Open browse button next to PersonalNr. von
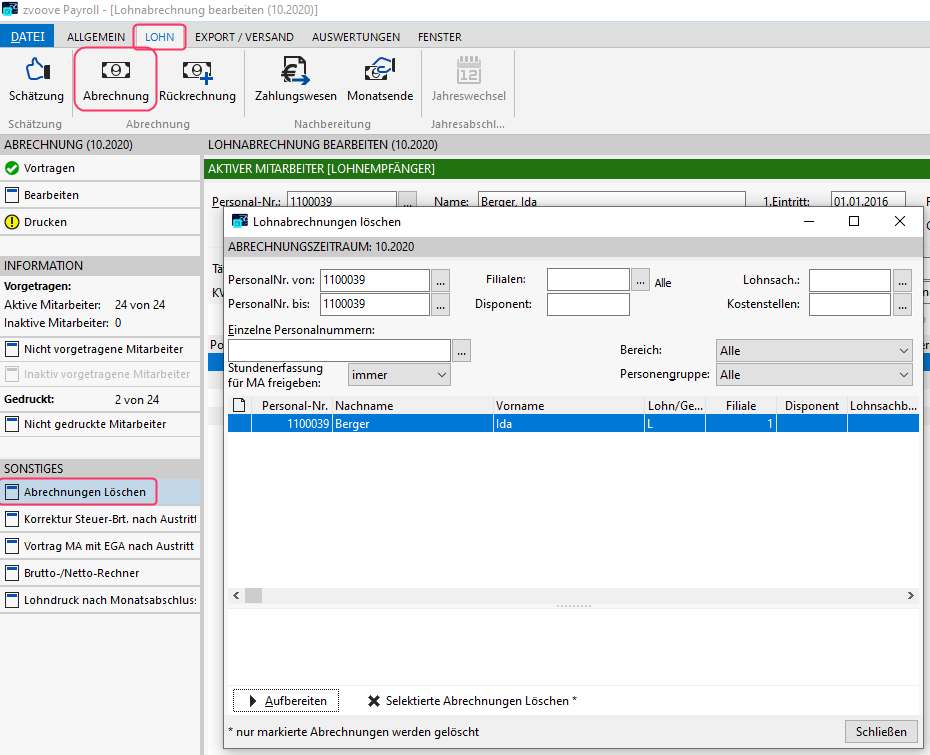The image size is (930, 755). [x=441, y=281]
